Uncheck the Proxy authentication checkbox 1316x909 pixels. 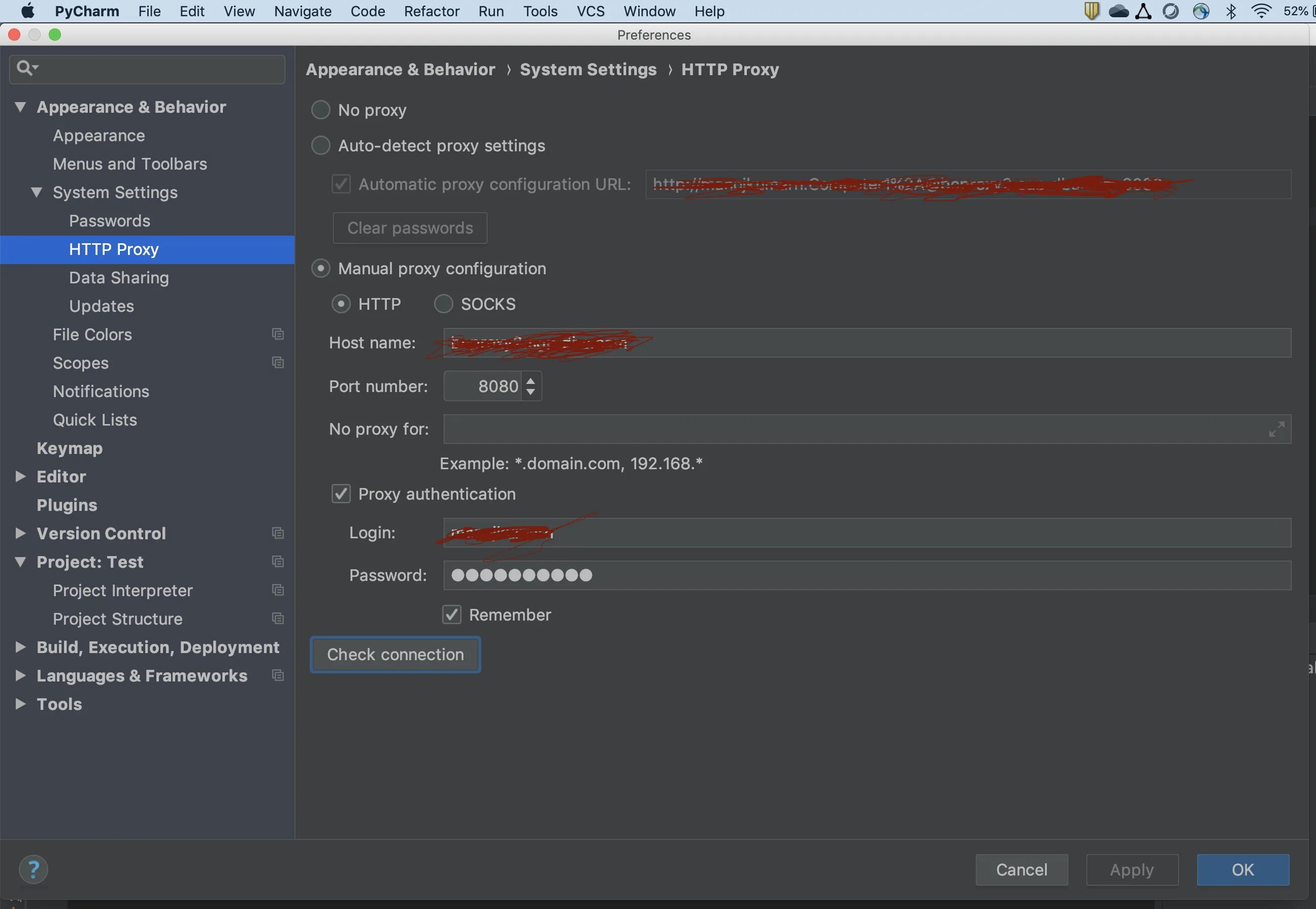click(x=341, y=494)
